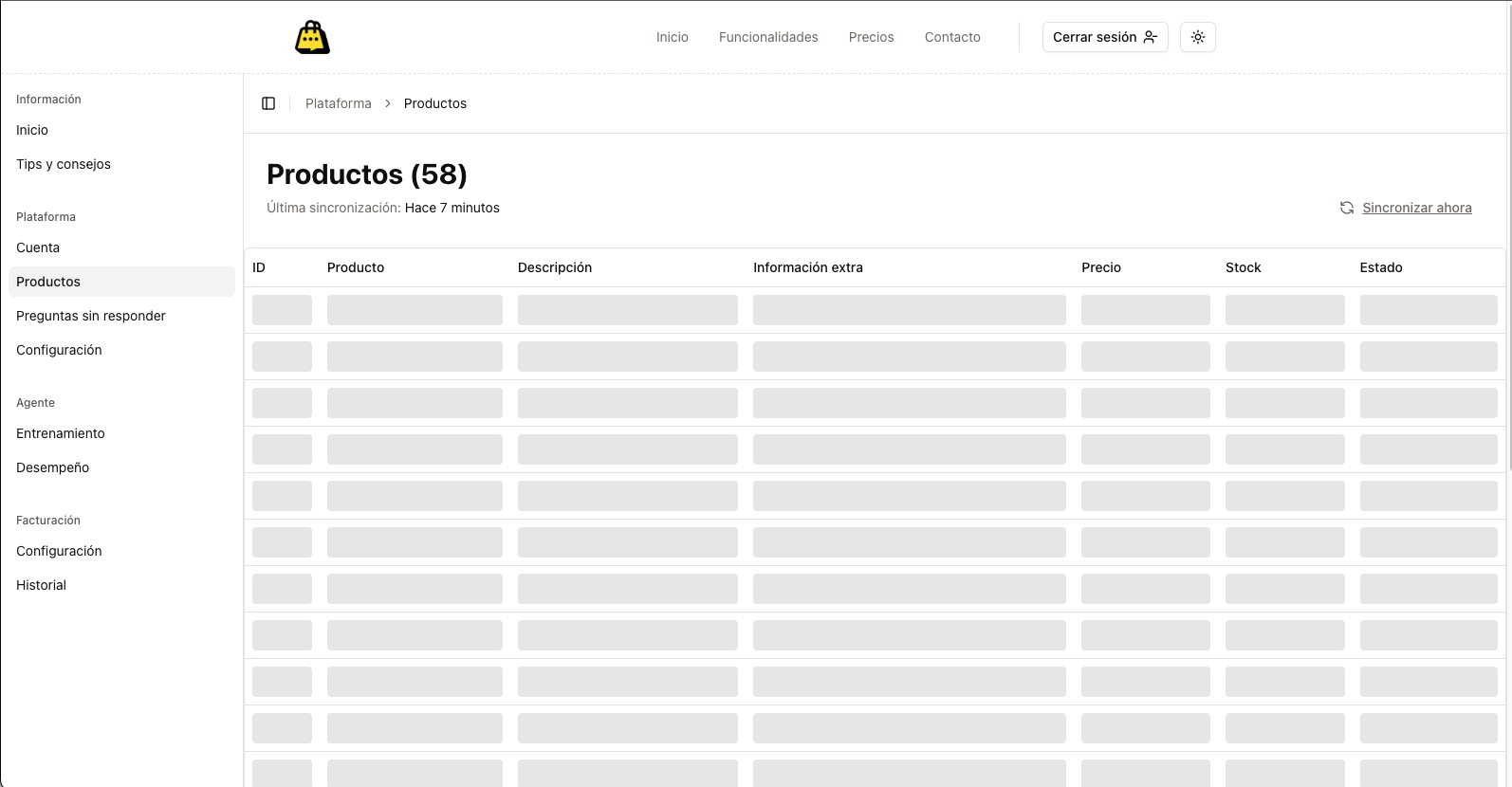The image size is (1512, 787).
Task: Click Plataforma in the breadcrumb
Action: 338,103
